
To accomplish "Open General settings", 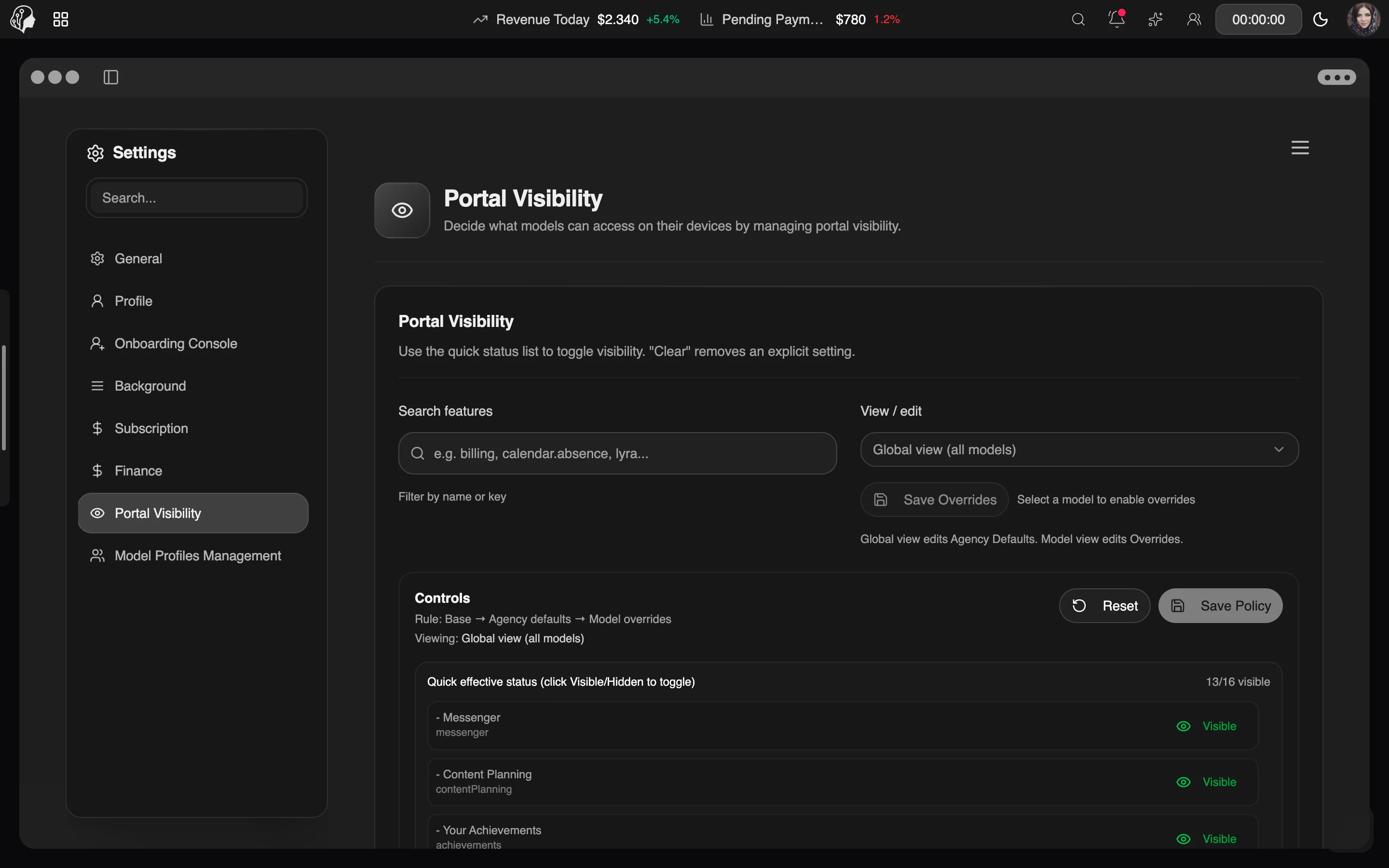I will click(x=193, y=258).
